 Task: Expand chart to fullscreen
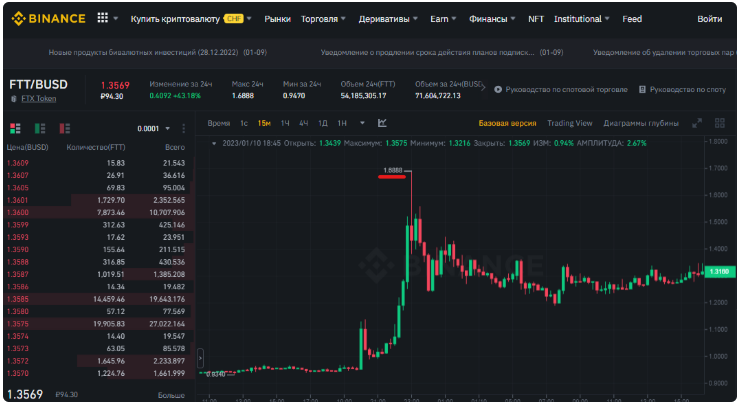click(x=697, y=123)
